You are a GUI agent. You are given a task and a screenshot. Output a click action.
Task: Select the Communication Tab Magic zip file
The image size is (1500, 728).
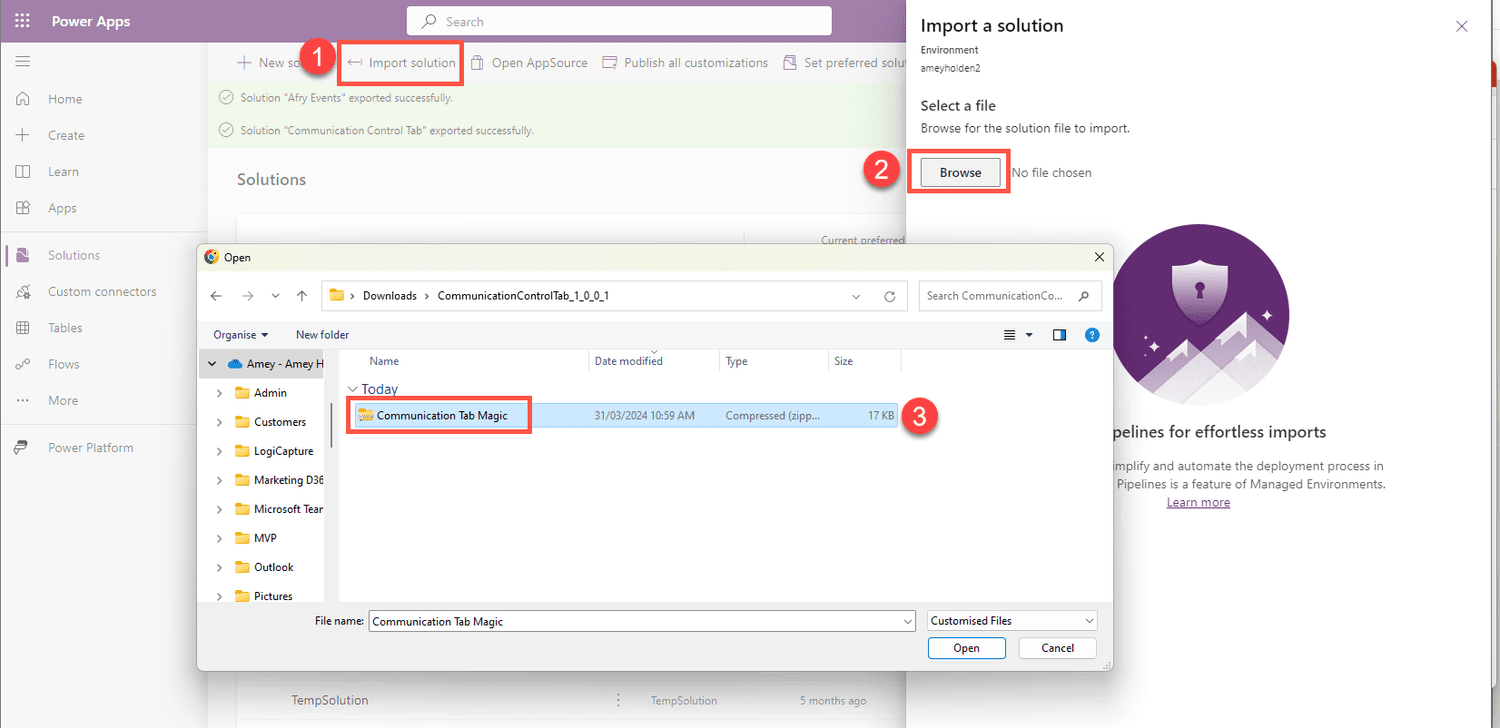click(438, 414)
